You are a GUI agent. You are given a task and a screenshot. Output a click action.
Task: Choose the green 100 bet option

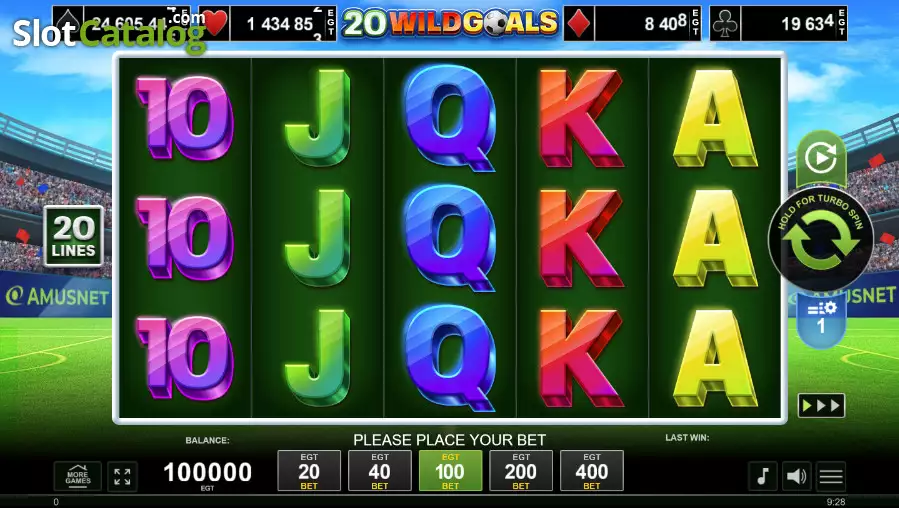[451, 471]
